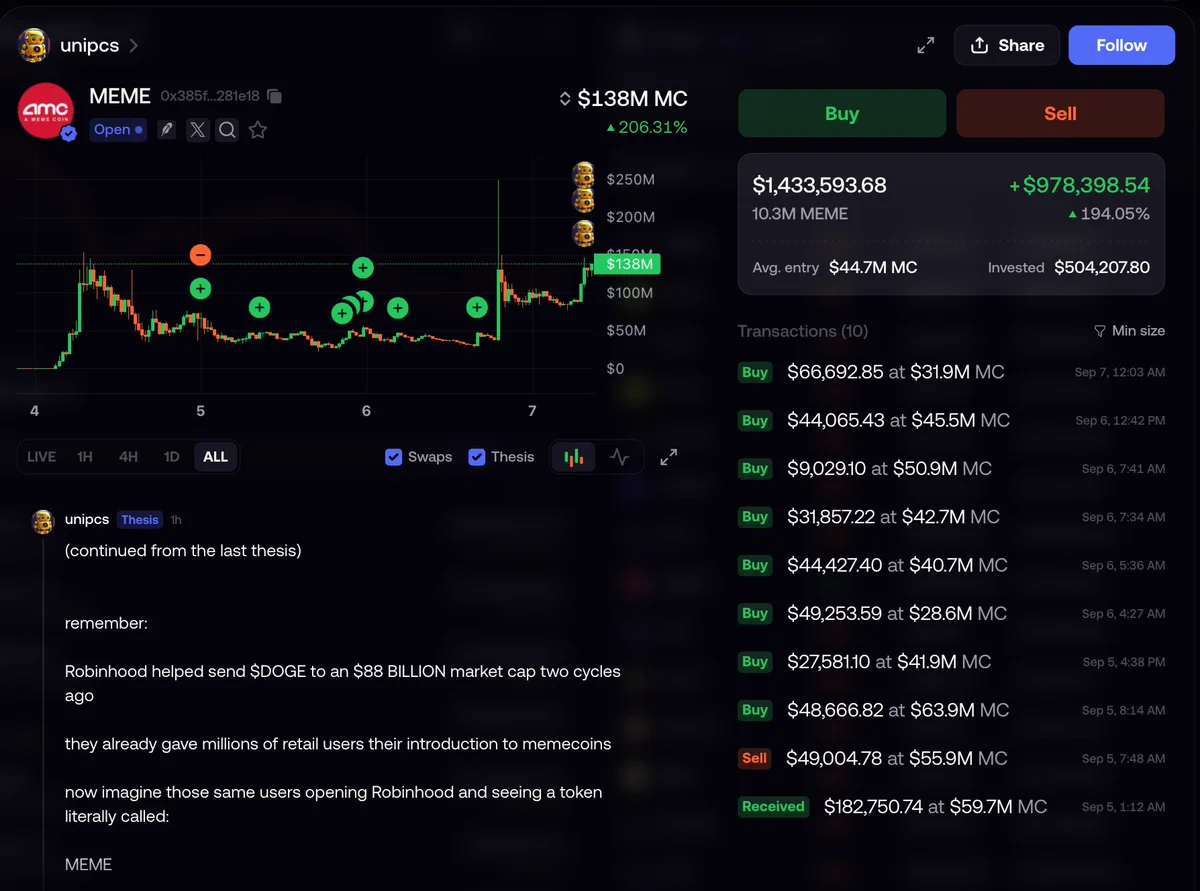Image resolution: width=1200 pixels, height=891 pixels.
Task: Click the lowest thesis avatar near $150M
Action: tap(583, 235)
